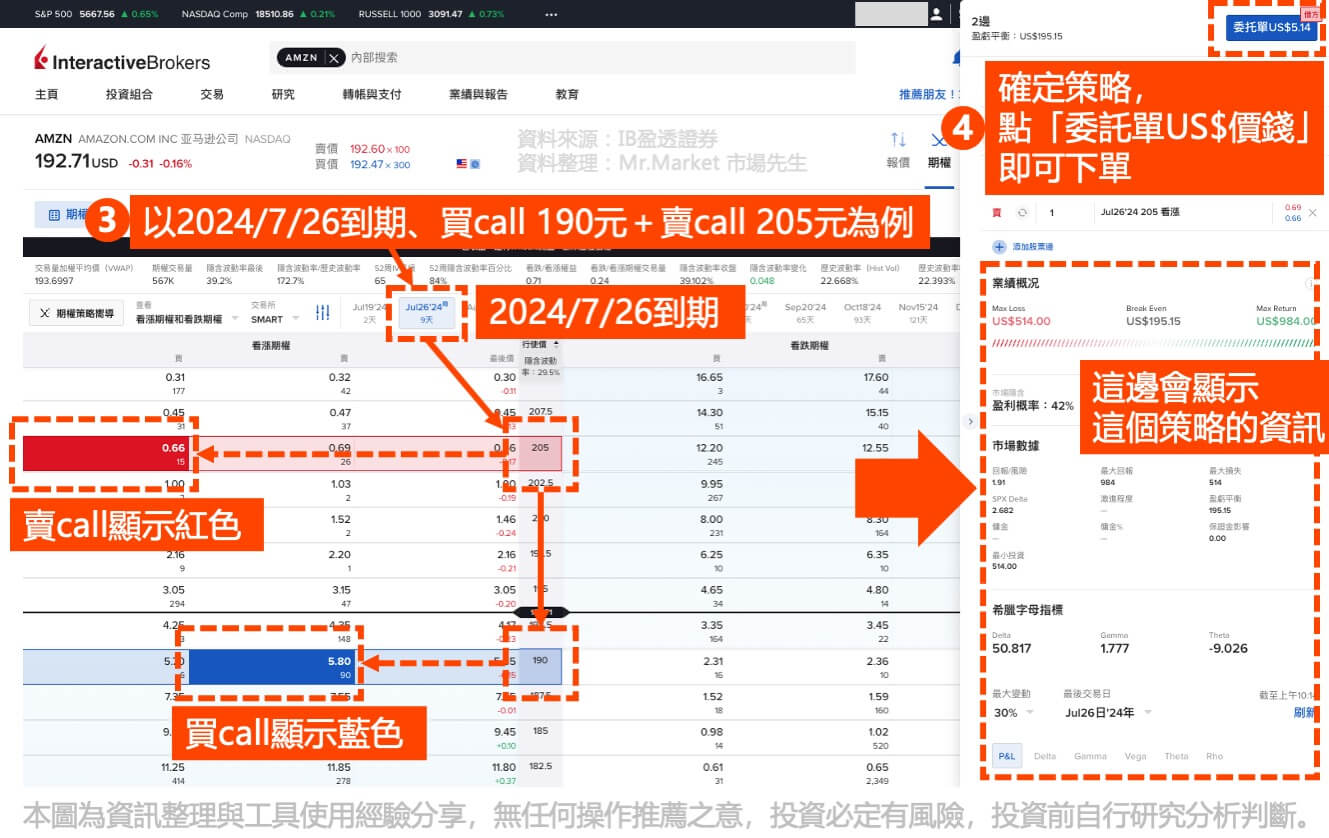Click the 推薦朋友 link

[x=929, y=94]
